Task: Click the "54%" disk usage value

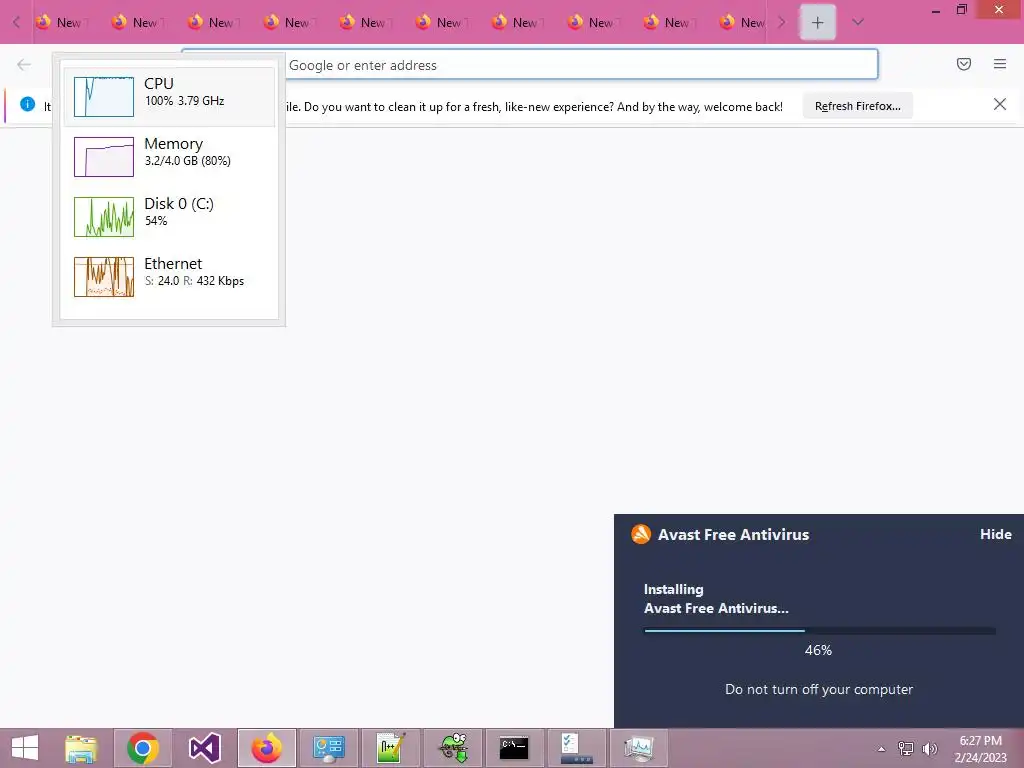Action: point(156,221)
